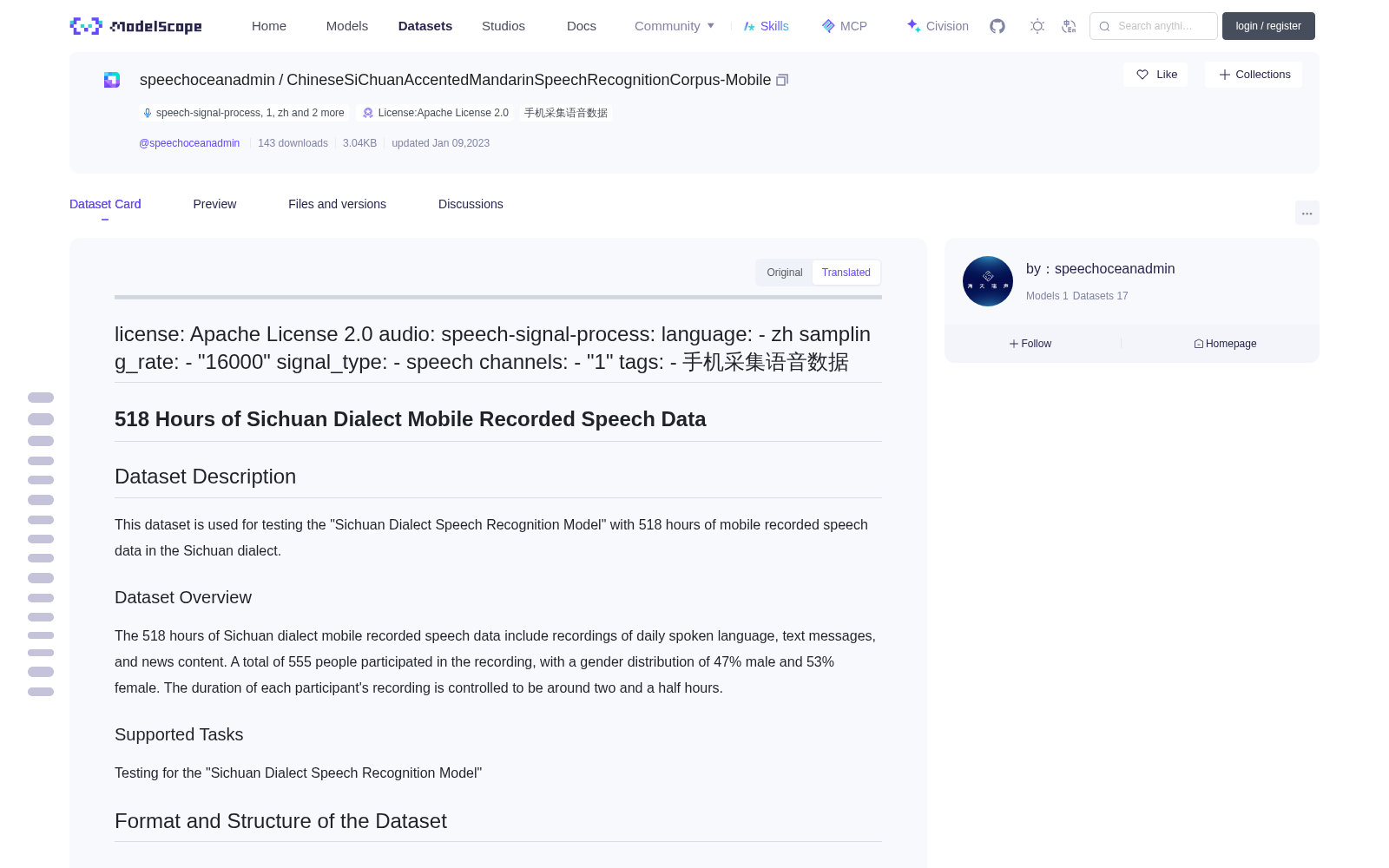
Task: Click the License:Apache License 2.0 tag
Action: [x=435, y=113]
